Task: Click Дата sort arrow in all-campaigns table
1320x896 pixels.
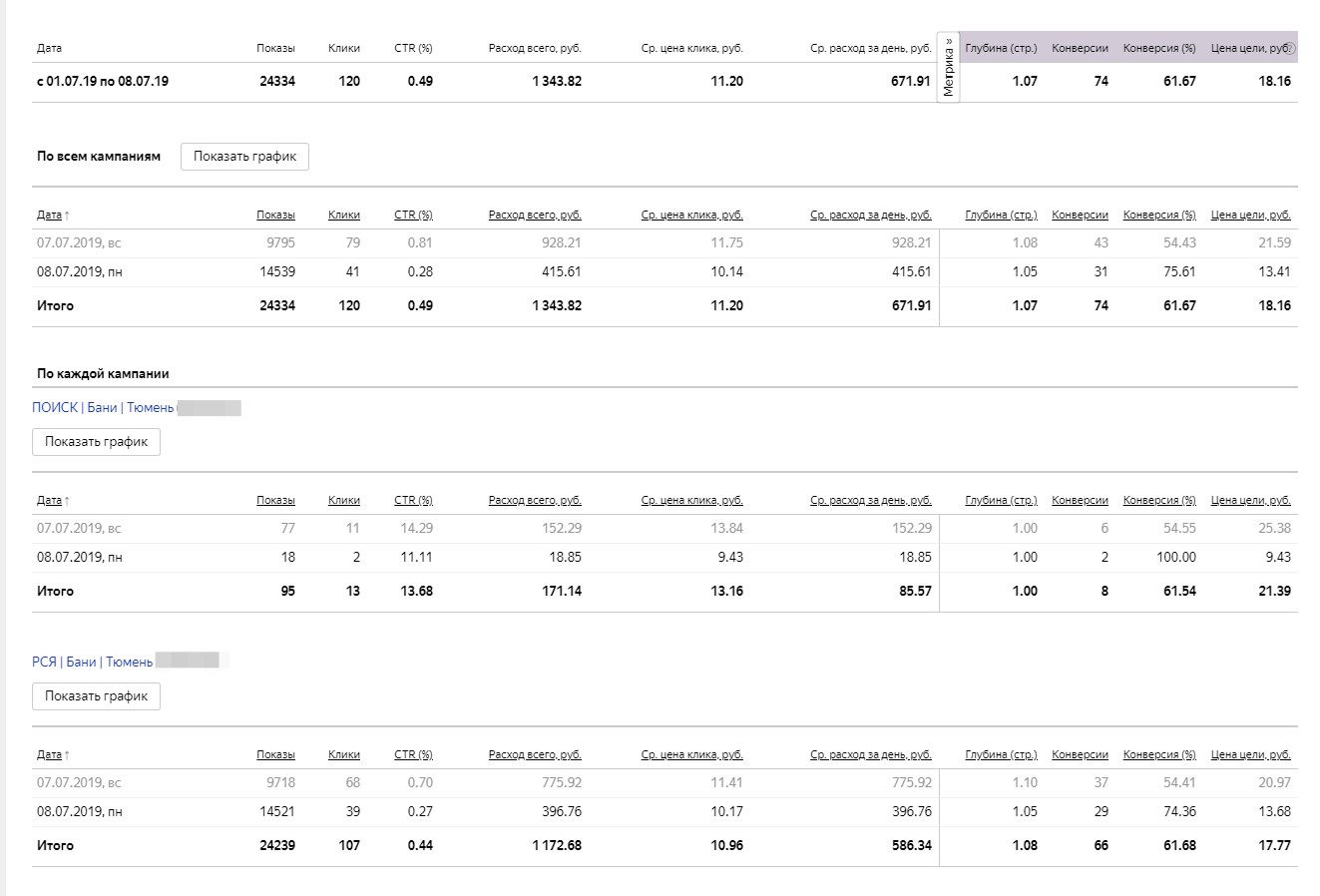Action: [x=67, y=216]
